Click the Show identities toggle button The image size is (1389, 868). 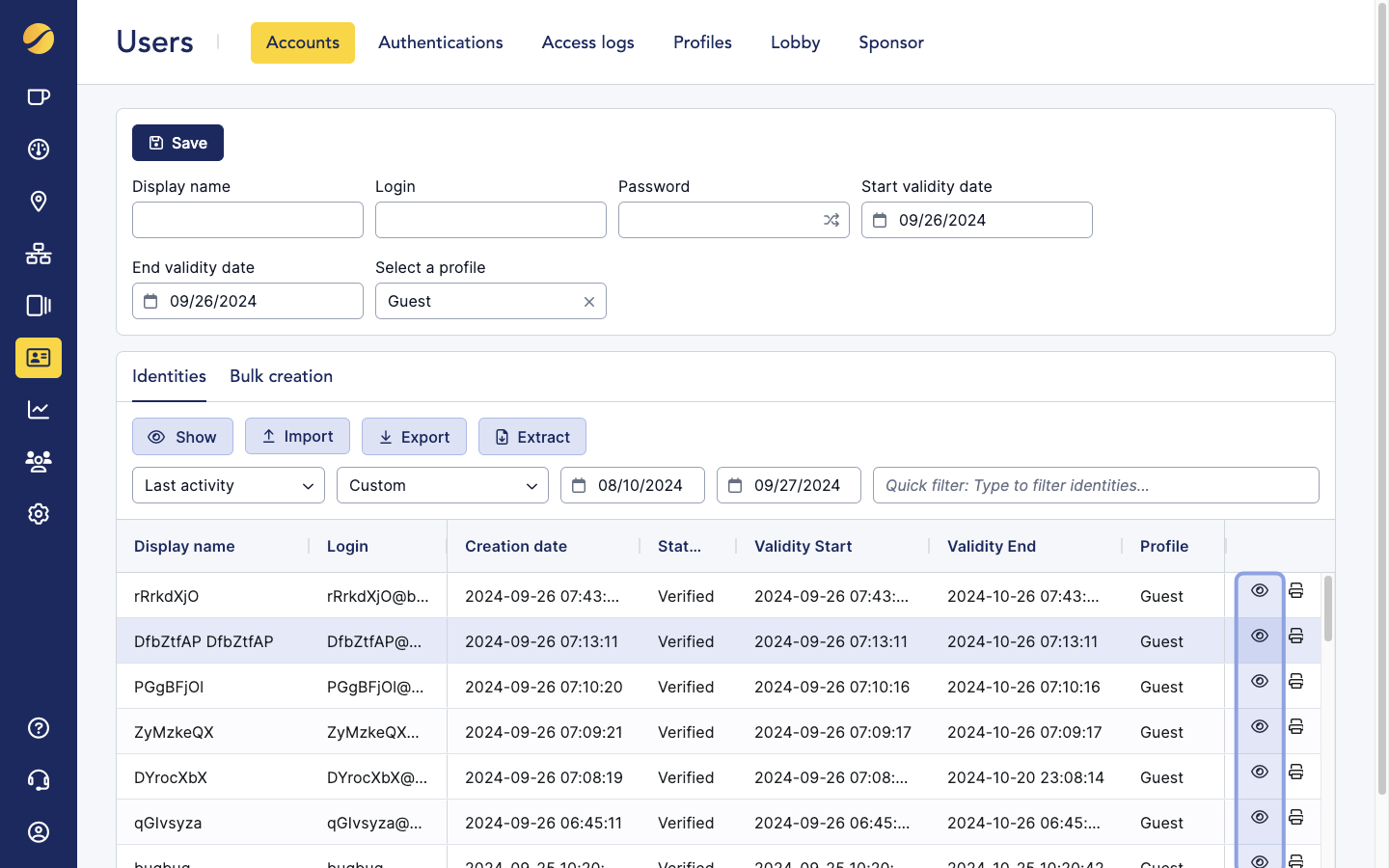click(x=182, y=437)
